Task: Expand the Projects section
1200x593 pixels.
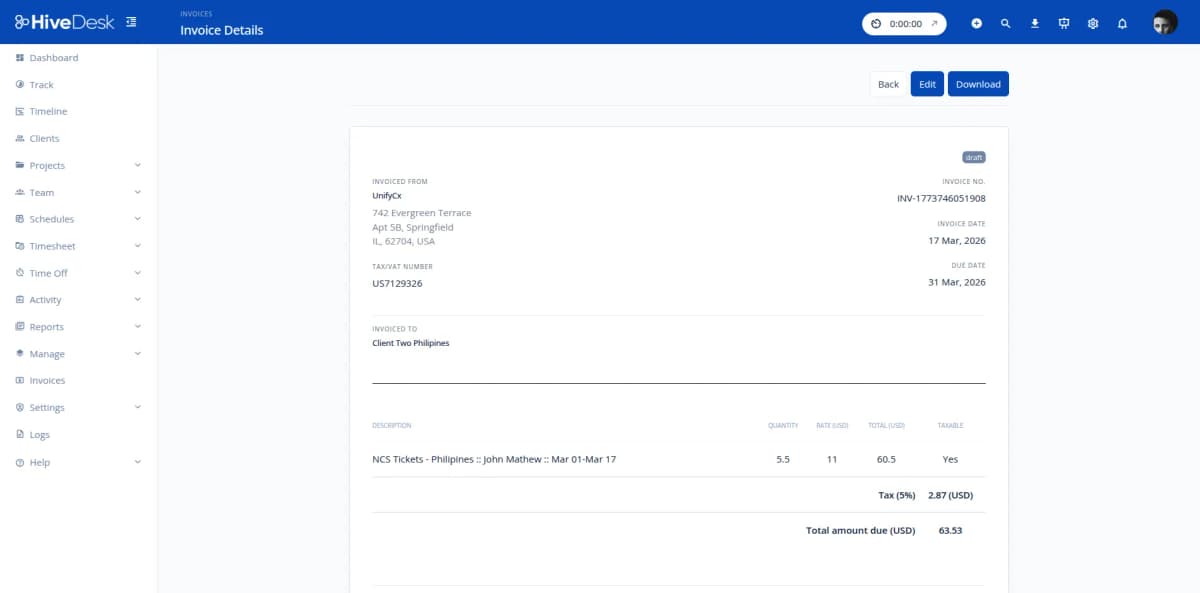Action: pyautogui.click(x=47, y=165)
